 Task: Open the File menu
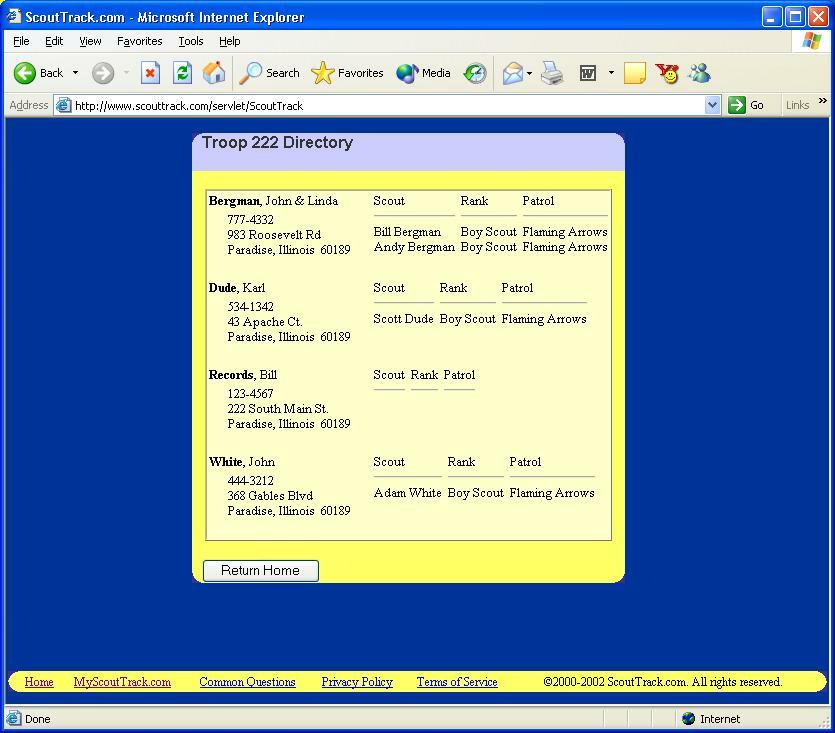click(21, 41)
